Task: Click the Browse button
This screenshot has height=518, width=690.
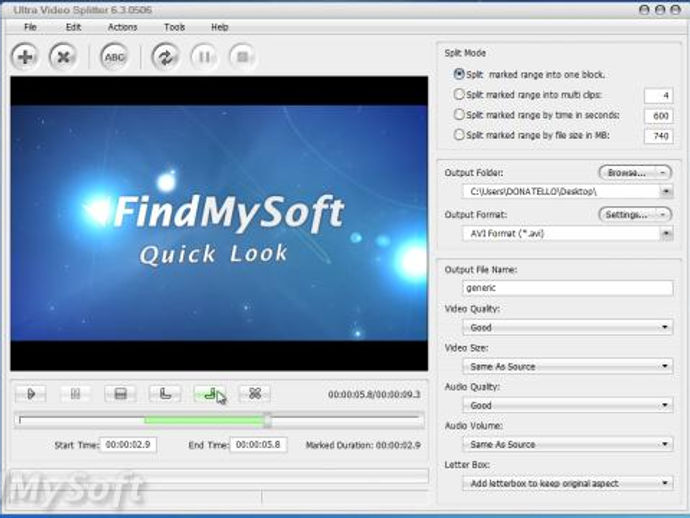Action: (x=635, y=173)
